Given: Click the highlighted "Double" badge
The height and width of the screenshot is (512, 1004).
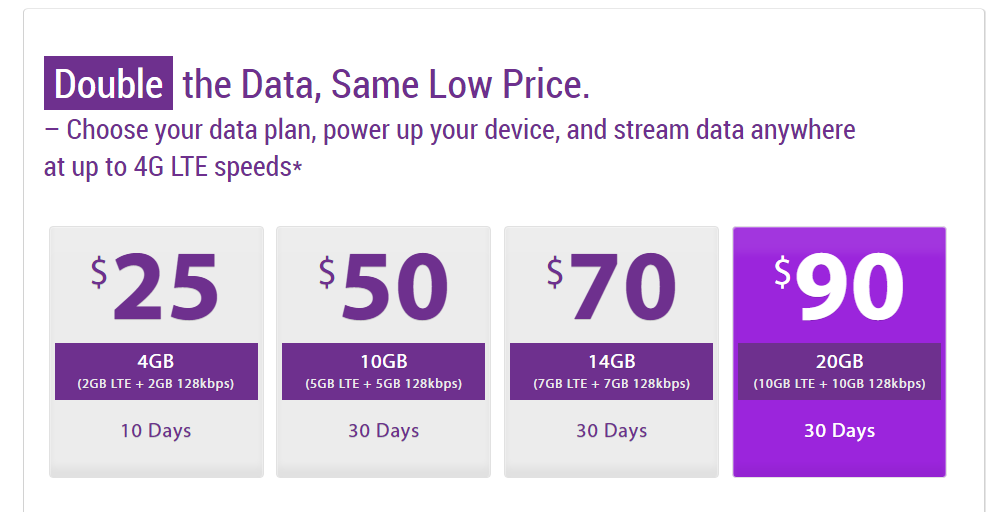Looking at the screenshot, I should (108, 84).
